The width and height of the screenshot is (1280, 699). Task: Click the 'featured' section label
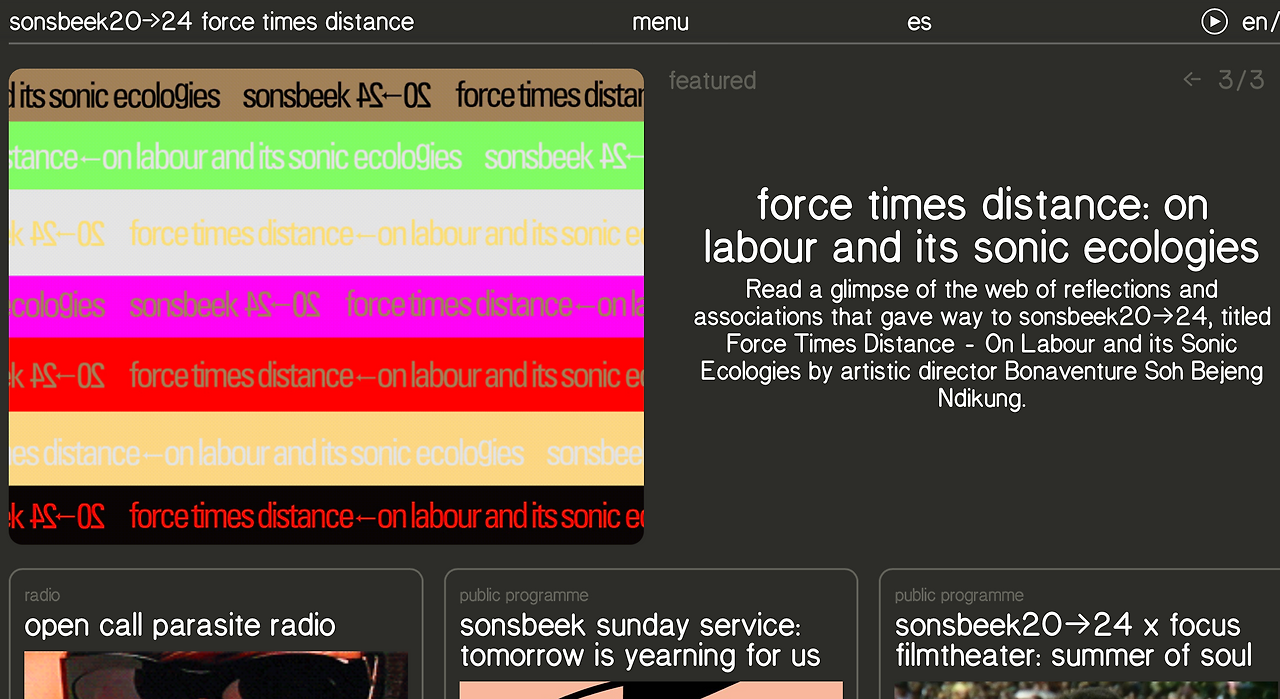[712, 80]
